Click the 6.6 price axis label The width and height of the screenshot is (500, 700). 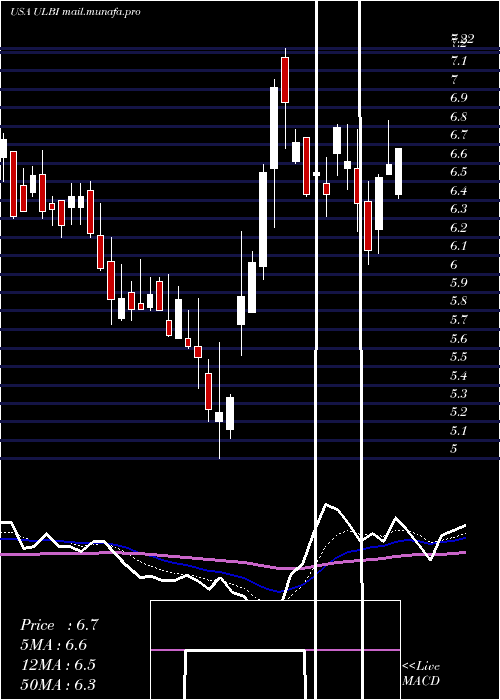pos(459,154)
